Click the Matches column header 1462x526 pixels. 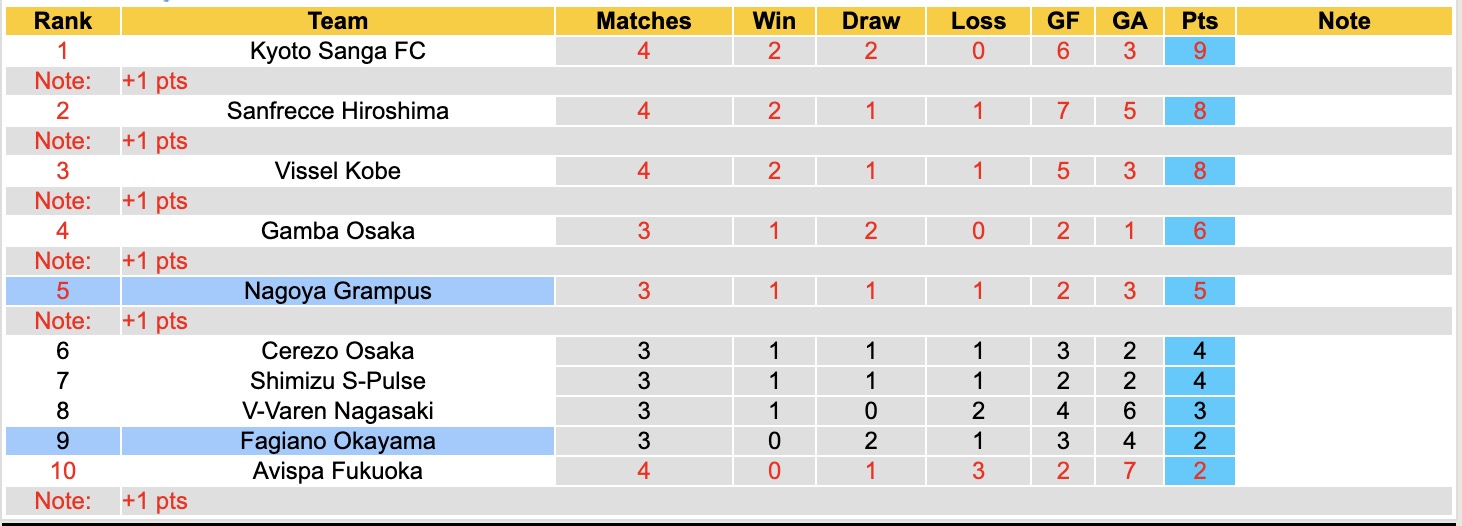pos(643,21)
